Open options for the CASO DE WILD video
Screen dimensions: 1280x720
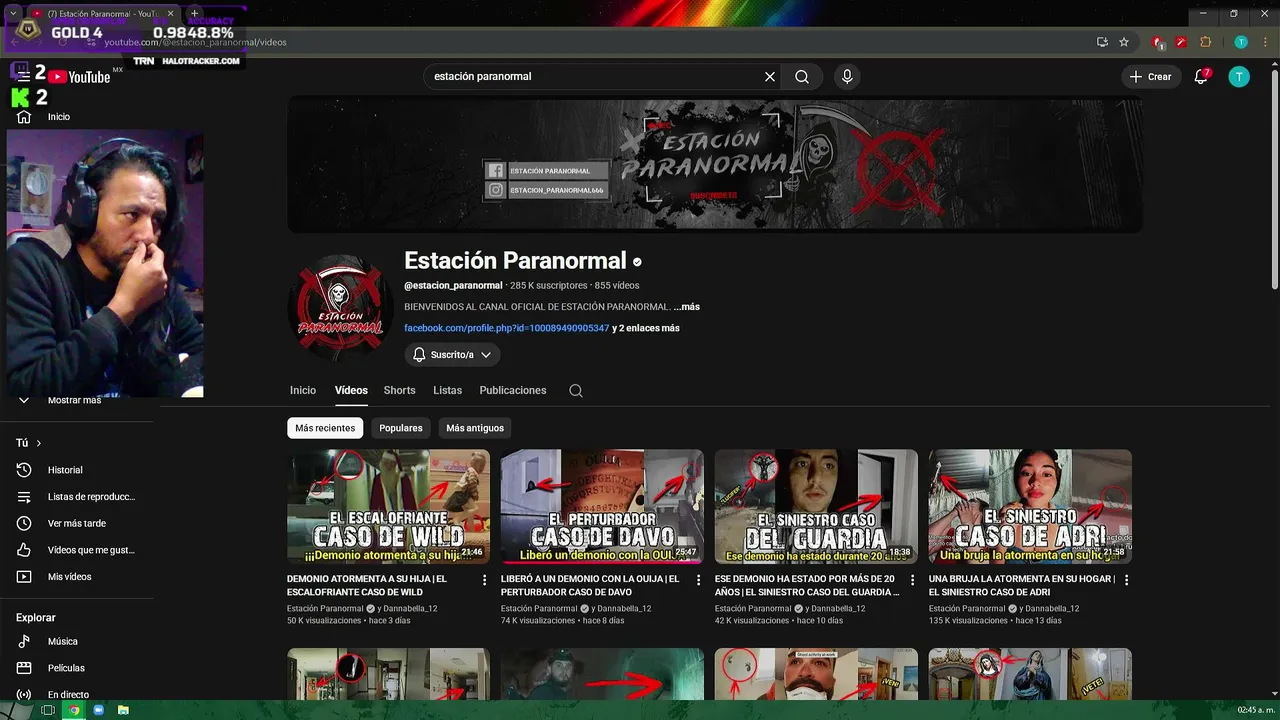pyautogui.click(x=485, y=580)
